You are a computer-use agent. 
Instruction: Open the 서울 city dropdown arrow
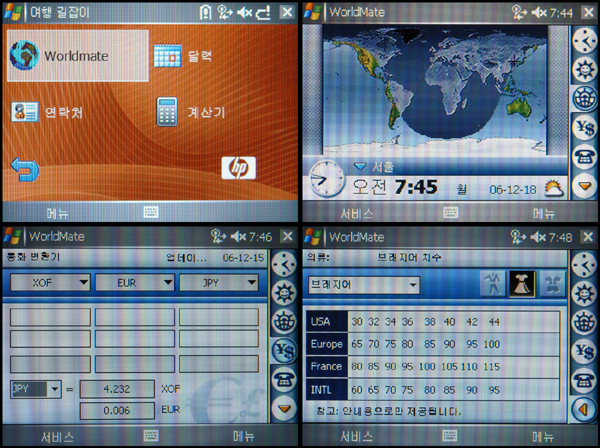(x=360, y=166)
